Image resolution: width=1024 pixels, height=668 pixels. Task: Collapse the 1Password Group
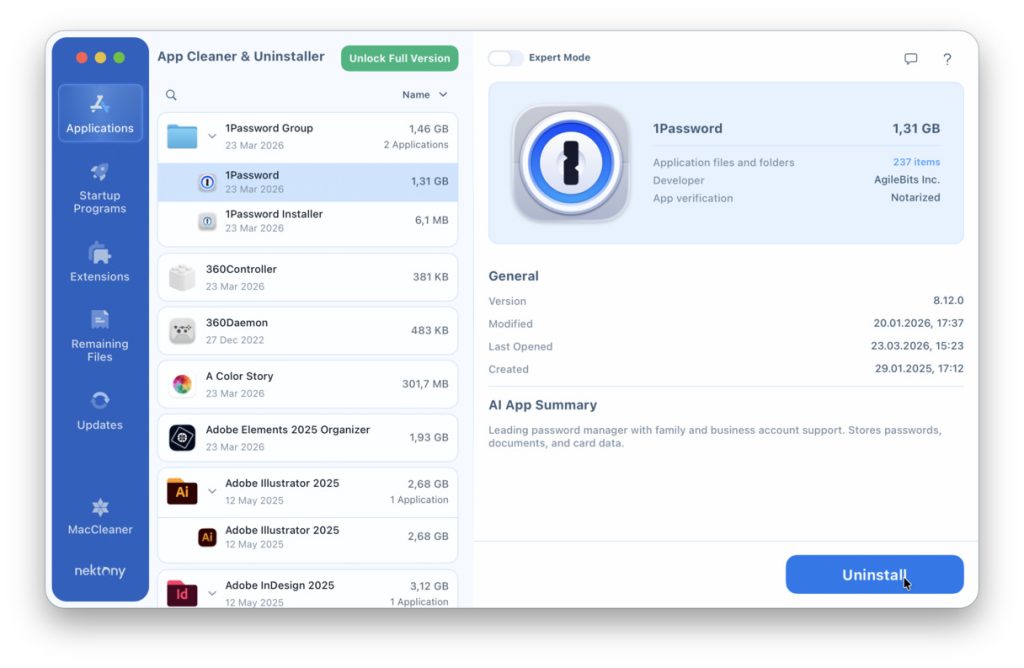click(x=212, y=136)
